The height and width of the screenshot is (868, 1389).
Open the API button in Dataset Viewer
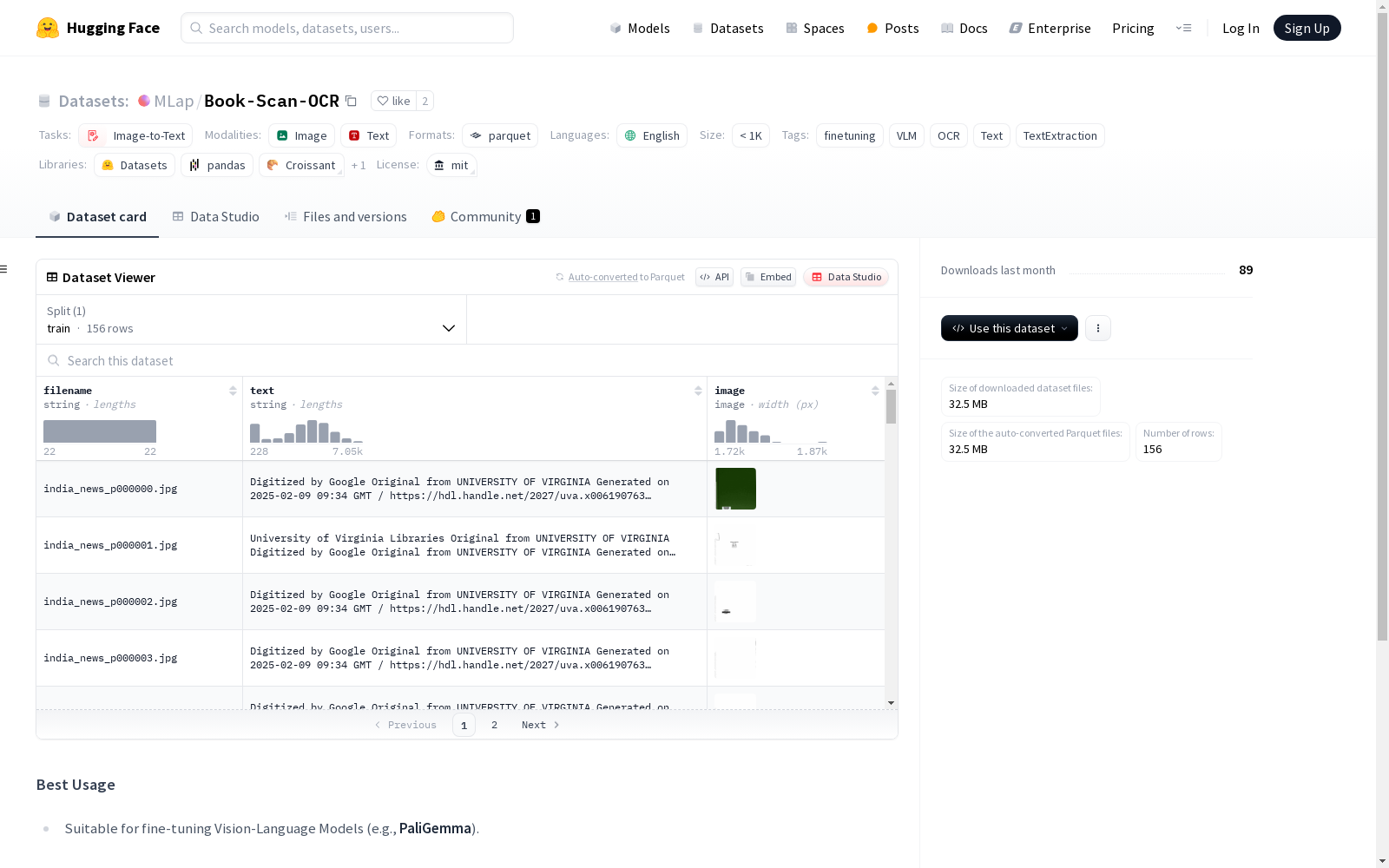click(x=714, y=277)
